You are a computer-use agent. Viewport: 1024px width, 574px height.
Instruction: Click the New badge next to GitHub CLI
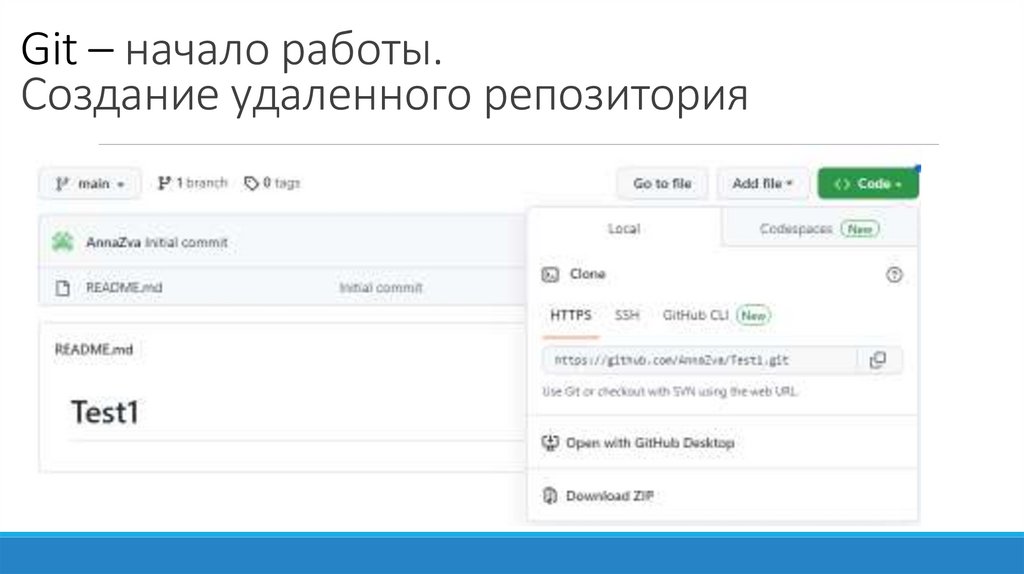(754, 315)
